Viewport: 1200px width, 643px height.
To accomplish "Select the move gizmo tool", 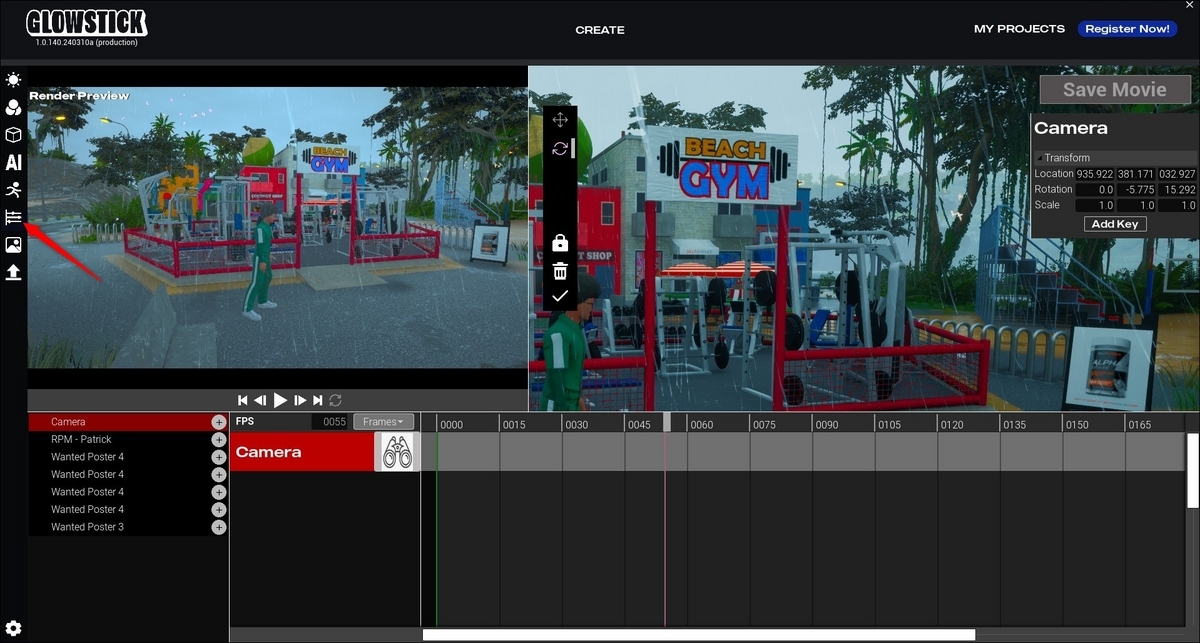I will coord(560,120).
